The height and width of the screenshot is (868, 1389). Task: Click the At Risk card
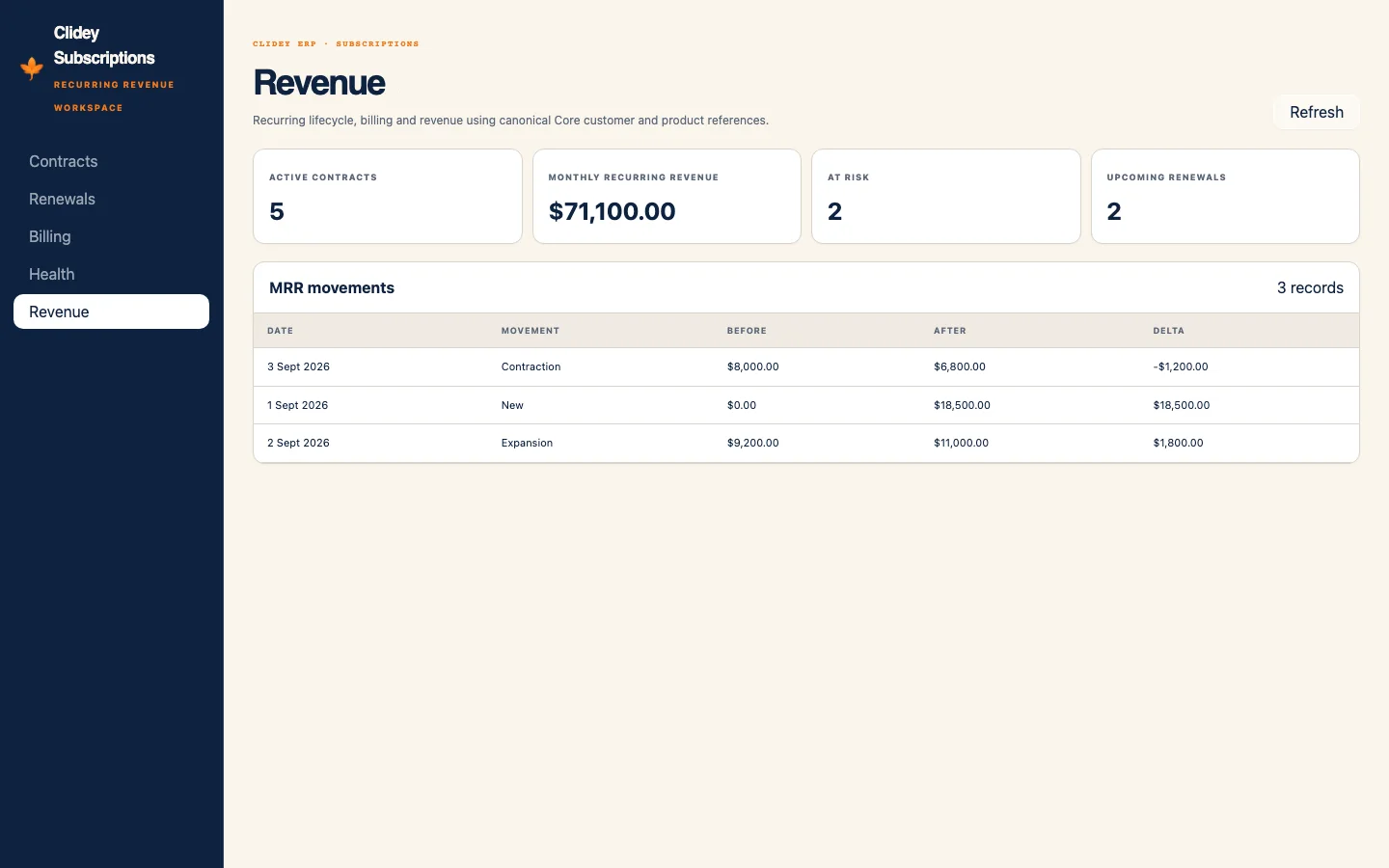(946, 196)
